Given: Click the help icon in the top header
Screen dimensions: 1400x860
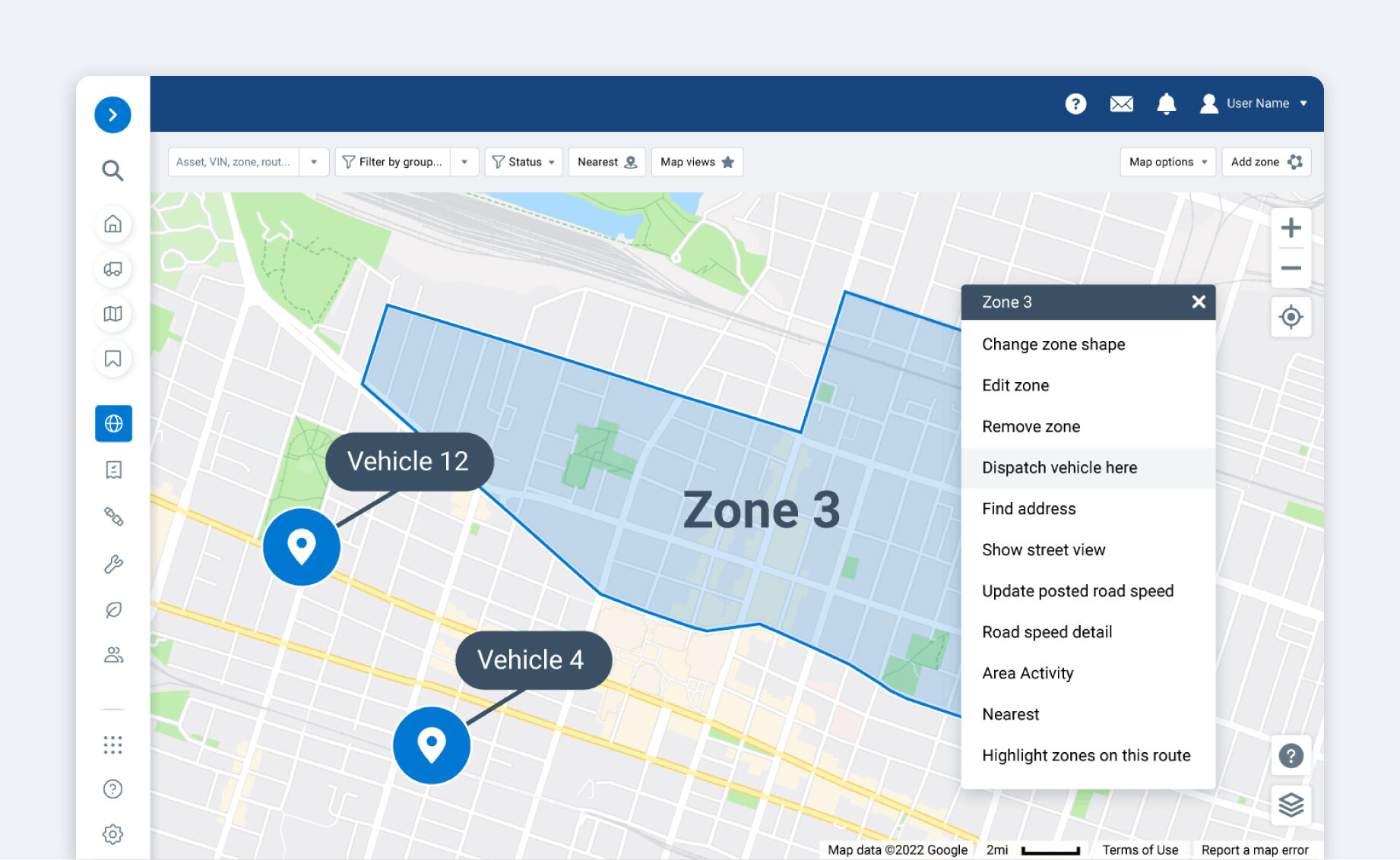Looking at the screenshot, I should [x=1075, y=103].
